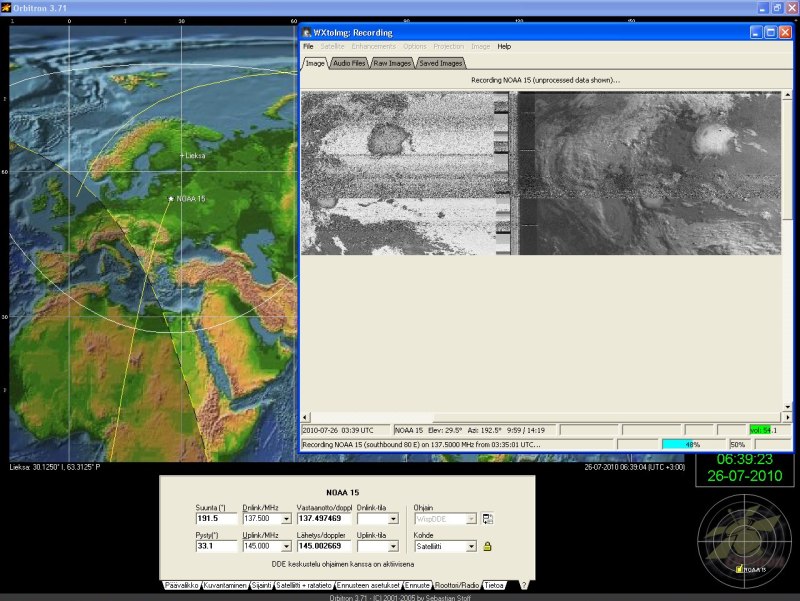The height and width of the screenshot is (601, 800).
Task: Open the Uplink/MHz frequency dropdown
Action: [x=287, y=547]
